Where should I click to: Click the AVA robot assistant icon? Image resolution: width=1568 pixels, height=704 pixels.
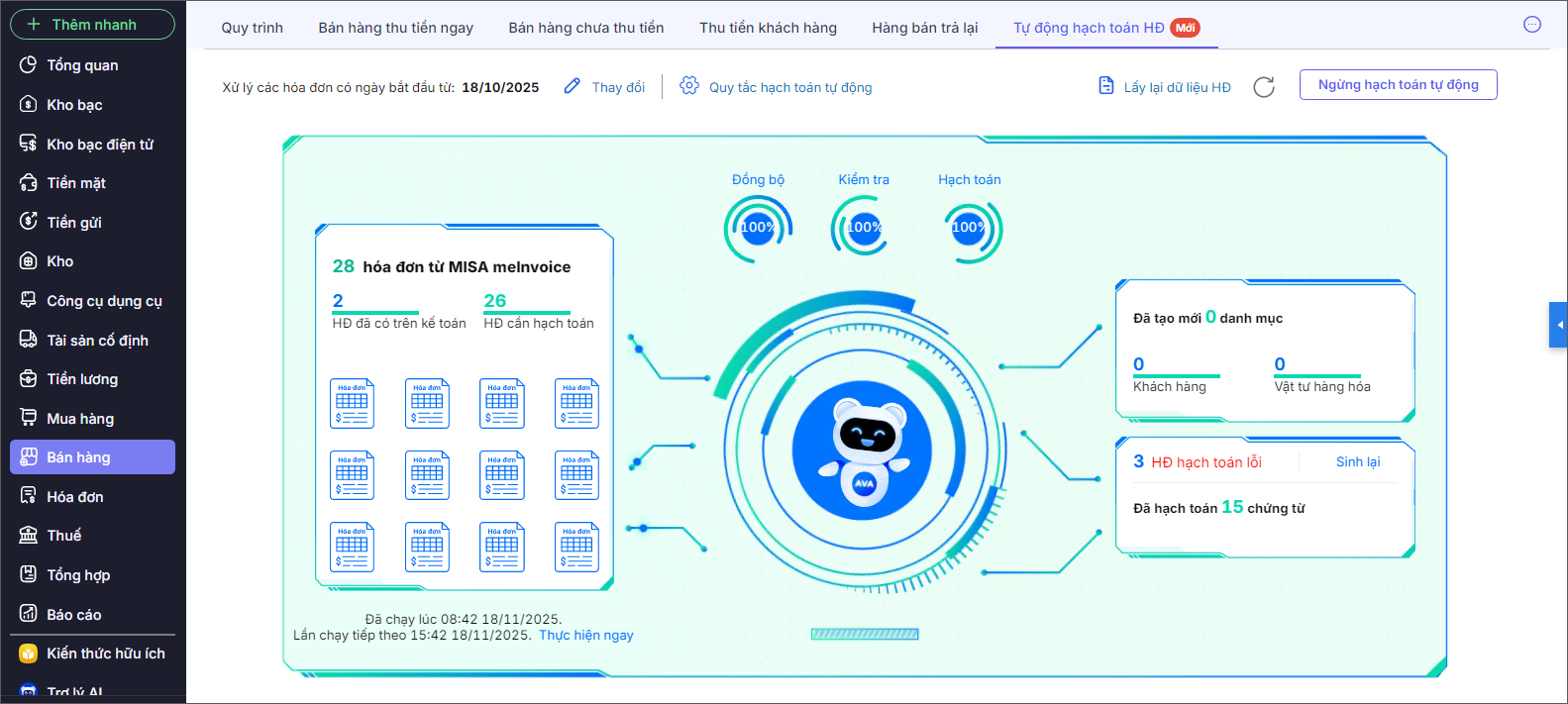point(862,452)
